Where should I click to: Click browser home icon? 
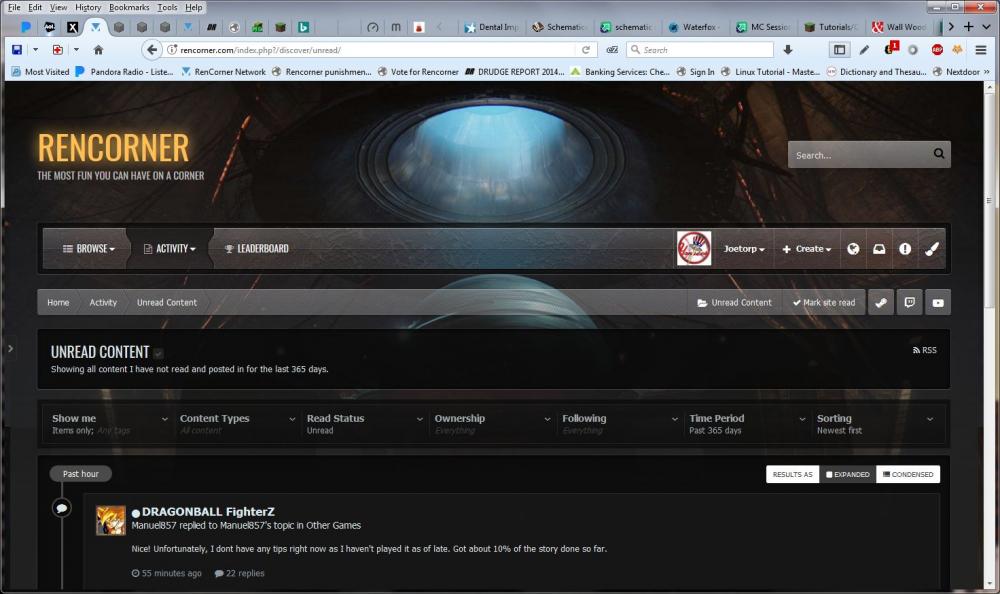(x=98, y=49)
